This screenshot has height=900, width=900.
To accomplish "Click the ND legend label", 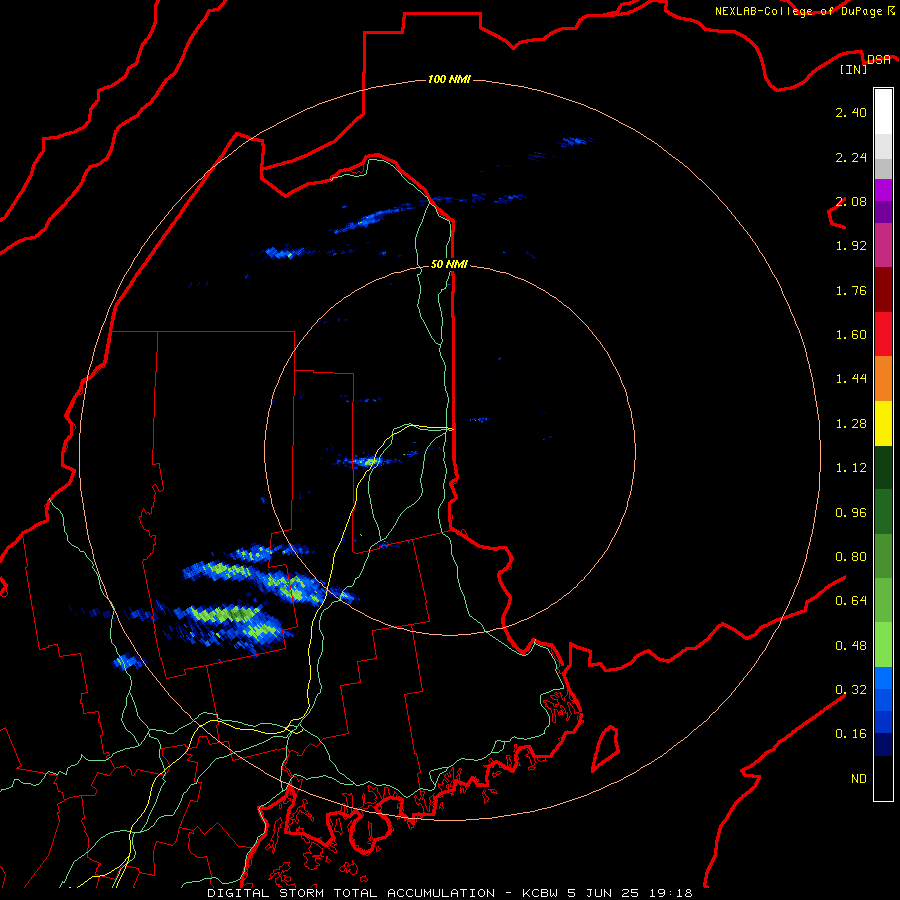I will click(859, 779).
